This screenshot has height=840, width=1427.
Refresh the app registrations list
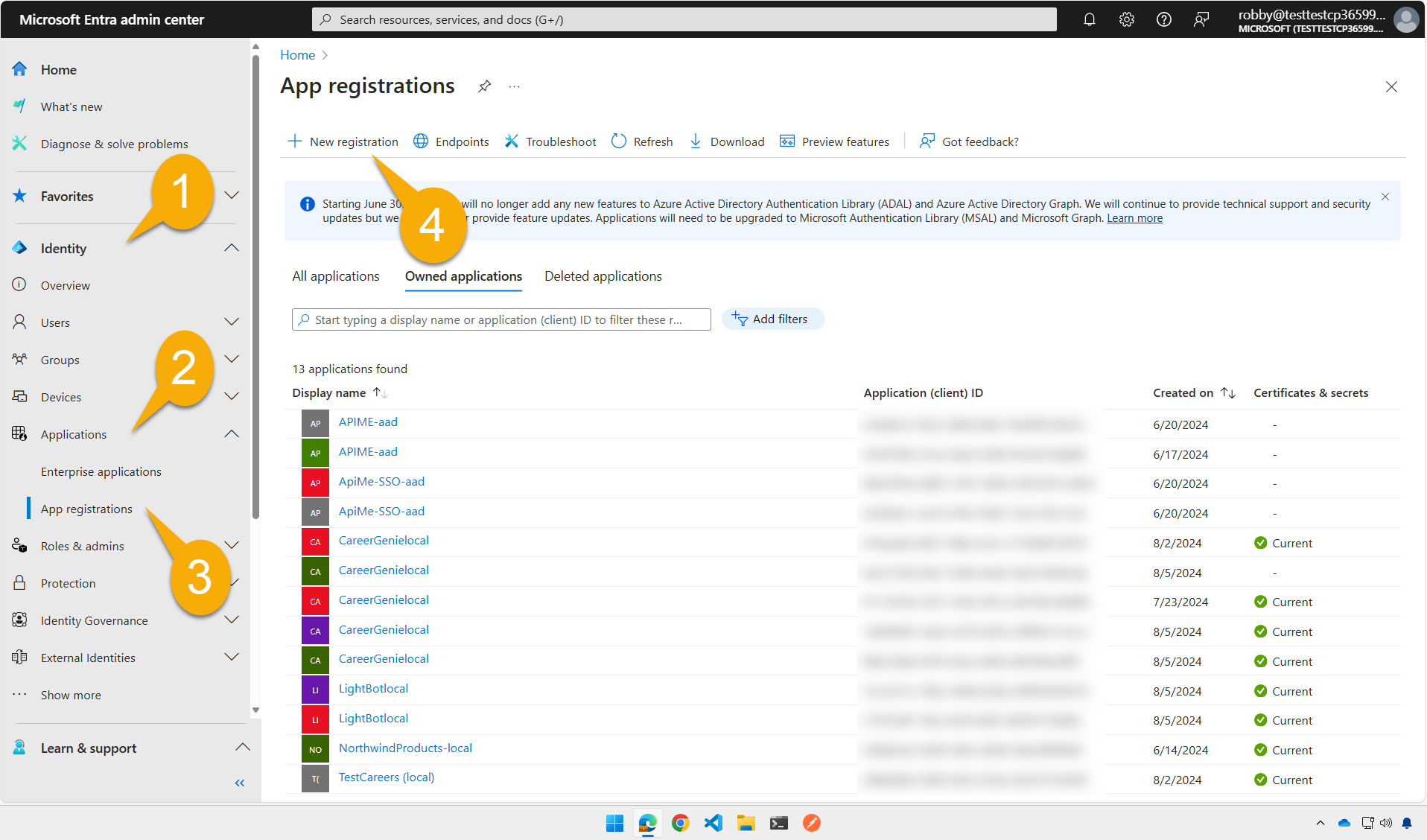pos(642,141)
